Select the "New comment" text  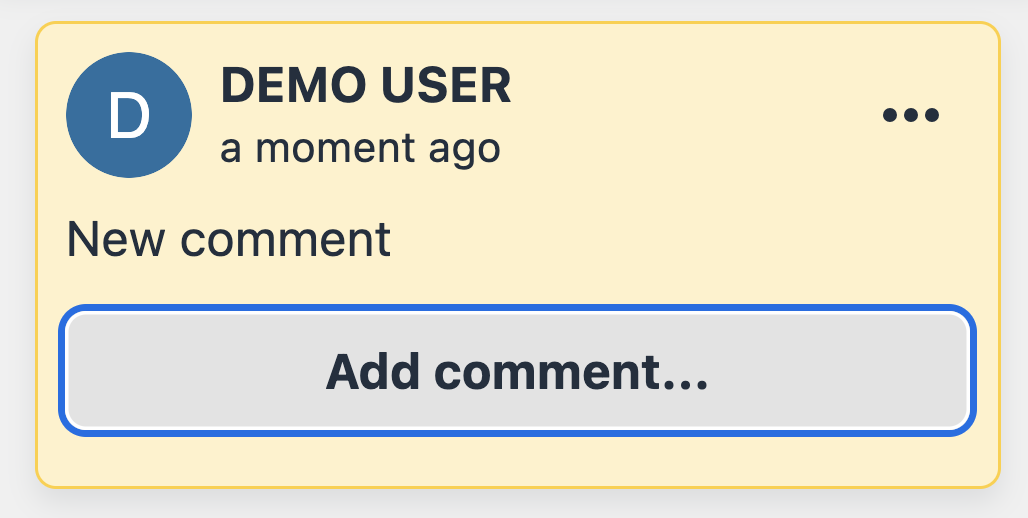click(x=228, y=240)
